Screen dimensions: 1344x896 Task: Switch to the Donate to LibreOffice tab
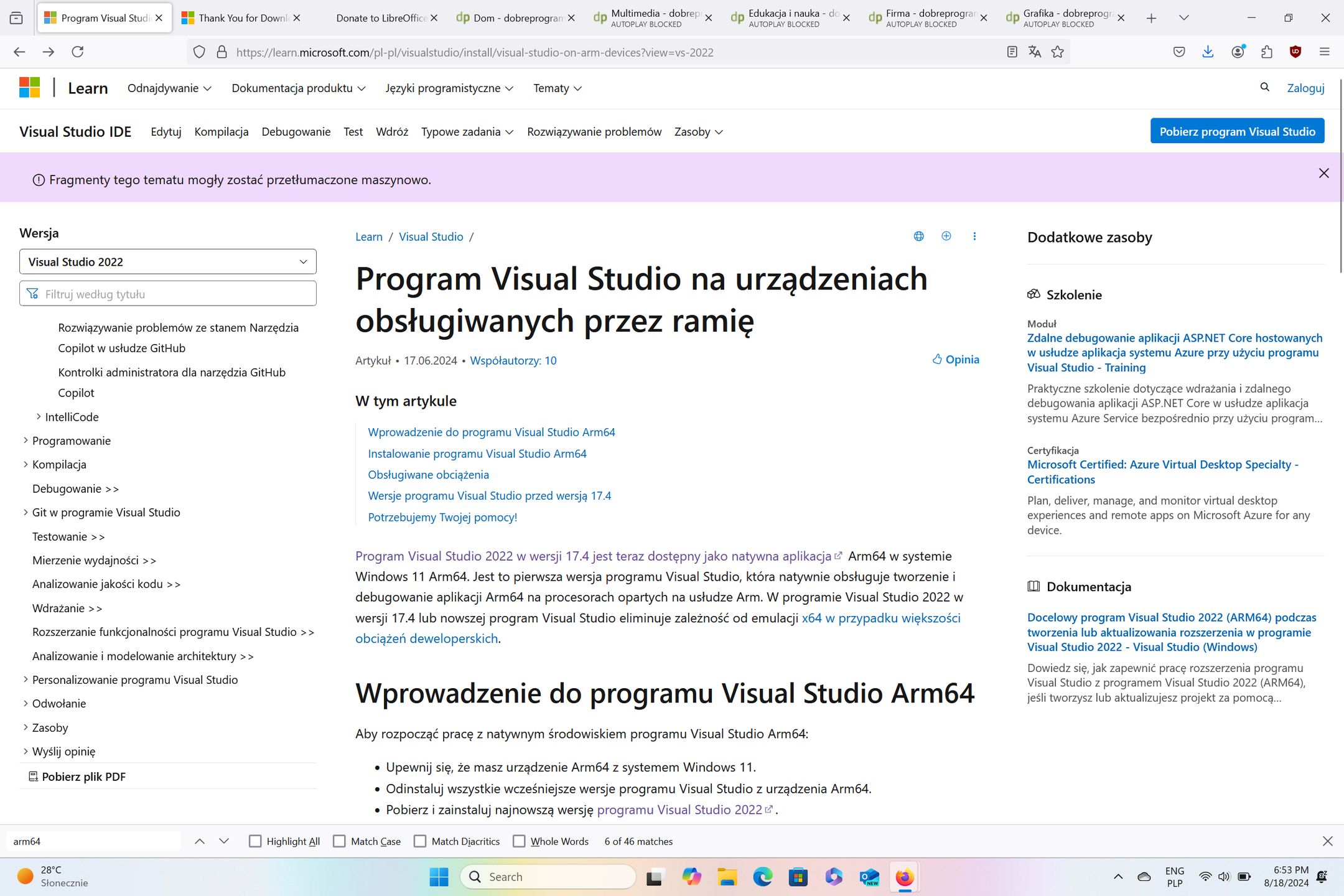pyautogui.click(x=380, y=17)
